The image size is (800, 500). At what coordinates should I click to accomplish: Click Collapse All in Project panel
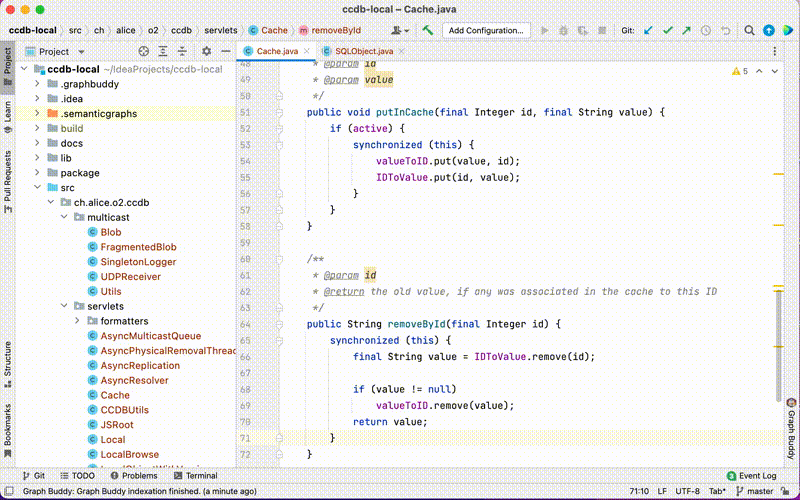[180, 51]
